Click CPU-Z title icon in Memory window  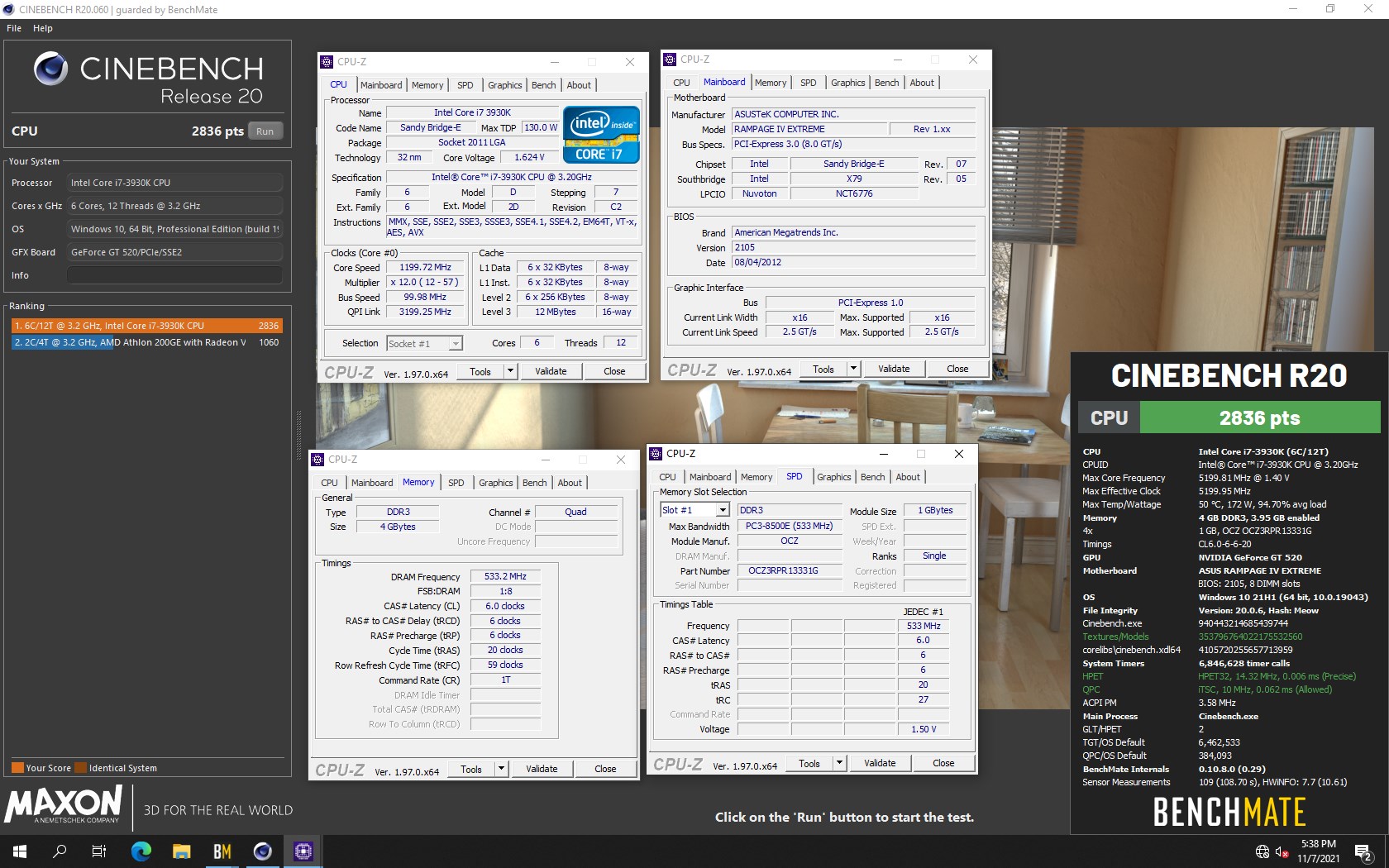click(x=317, y=460)
